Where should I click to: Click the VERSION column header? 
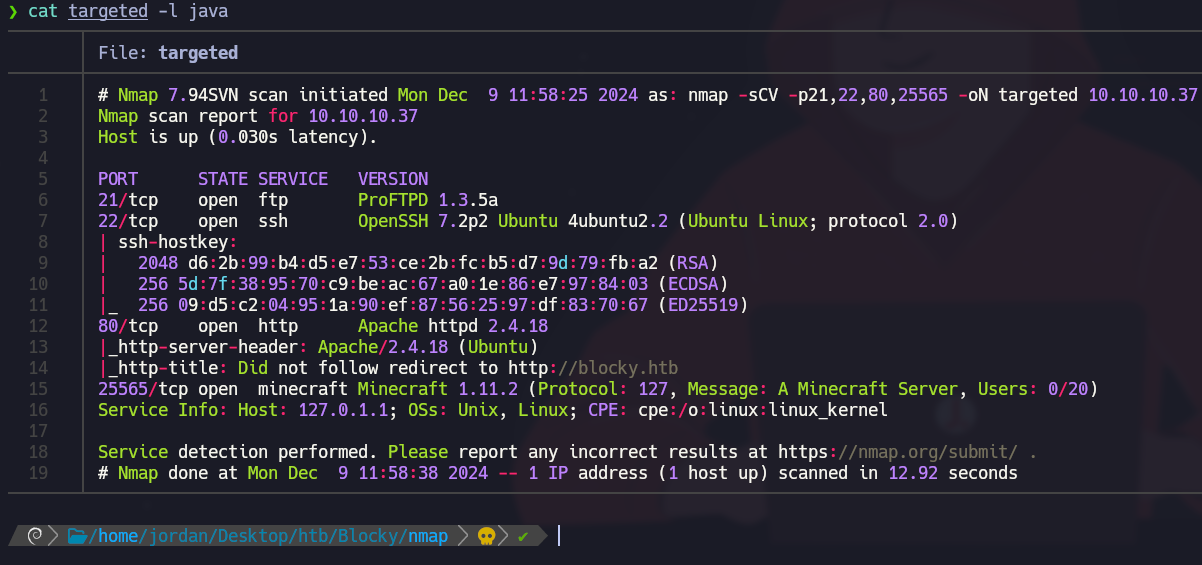coord(393,179)
